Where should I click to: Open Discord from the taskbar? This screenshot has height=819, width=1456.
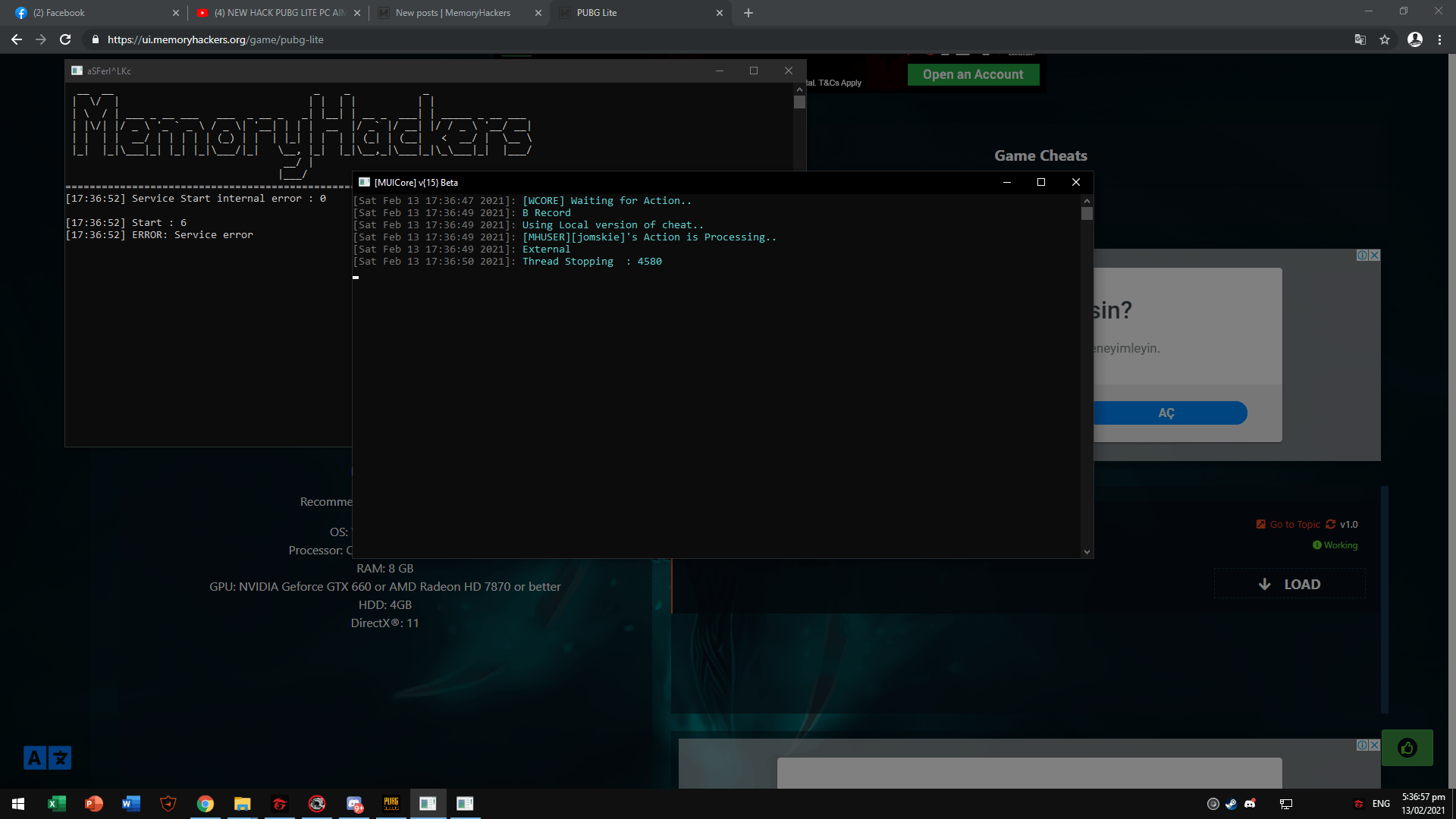pyautogui.click(x=354, y=804)
